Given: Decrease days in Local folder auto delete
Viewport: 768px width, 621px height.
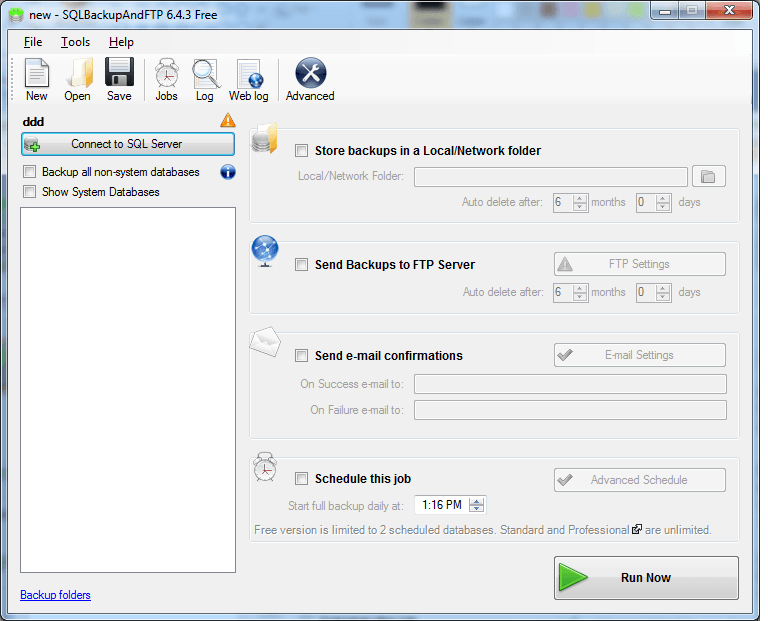Looking at the screenshot, I should 663,206.
